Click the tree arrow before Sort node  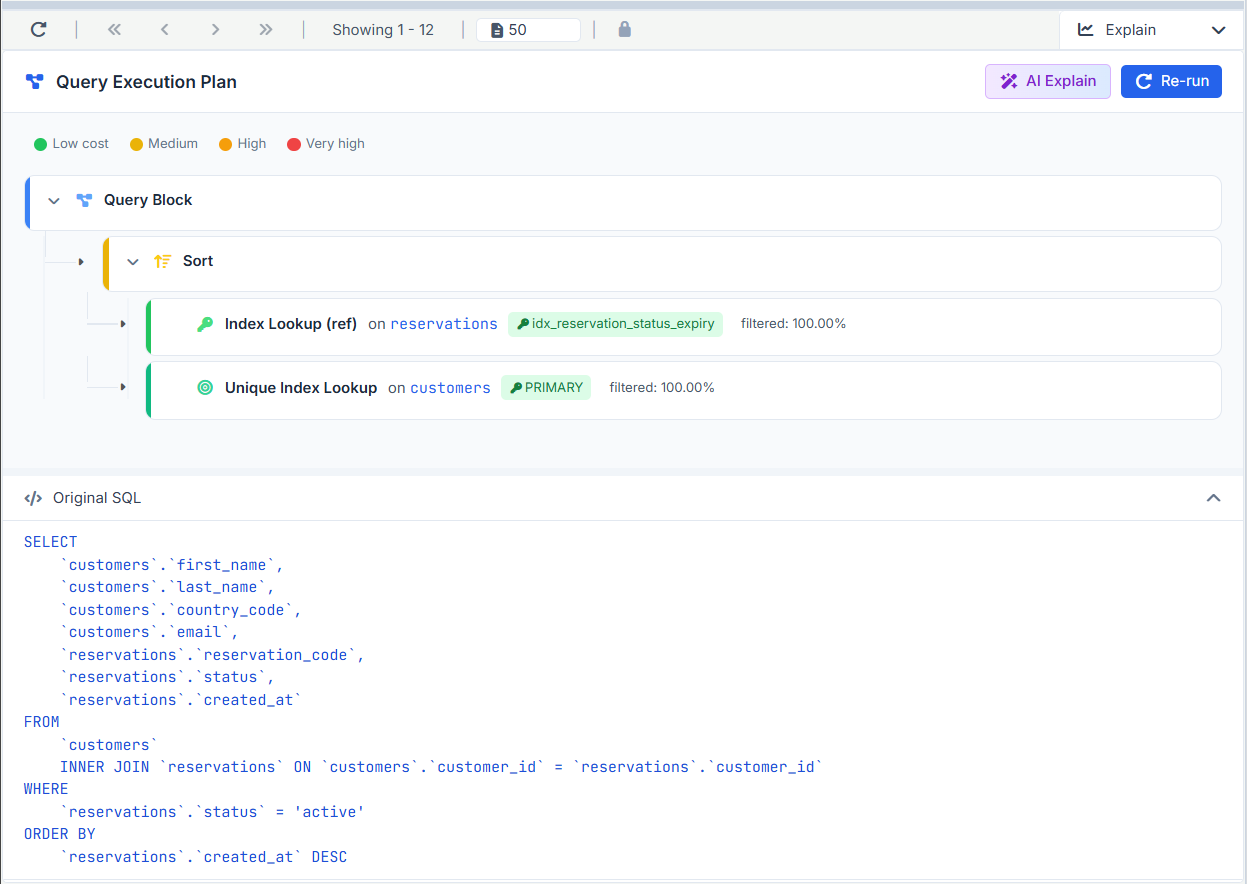tap(81, 262)
